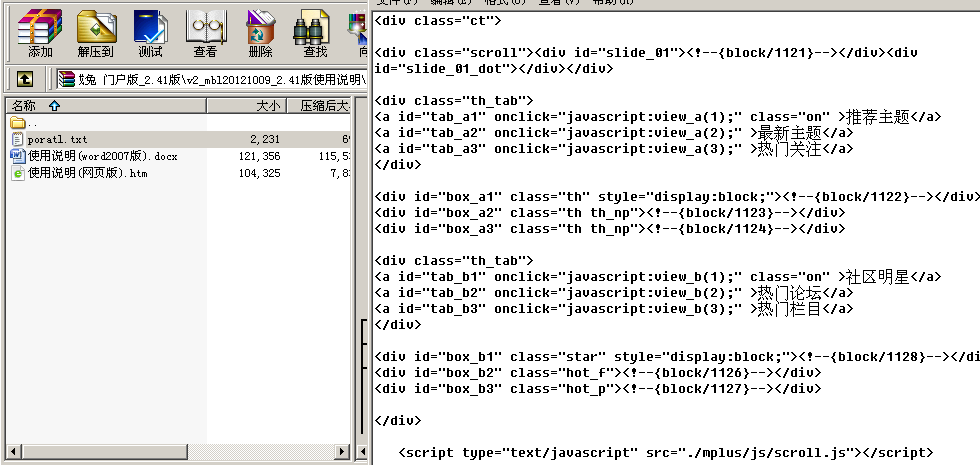The height and width of the screenshot is (465, 980).
Task: Click the file list horizontal scrollbar thumb
Action: [104, 451]
